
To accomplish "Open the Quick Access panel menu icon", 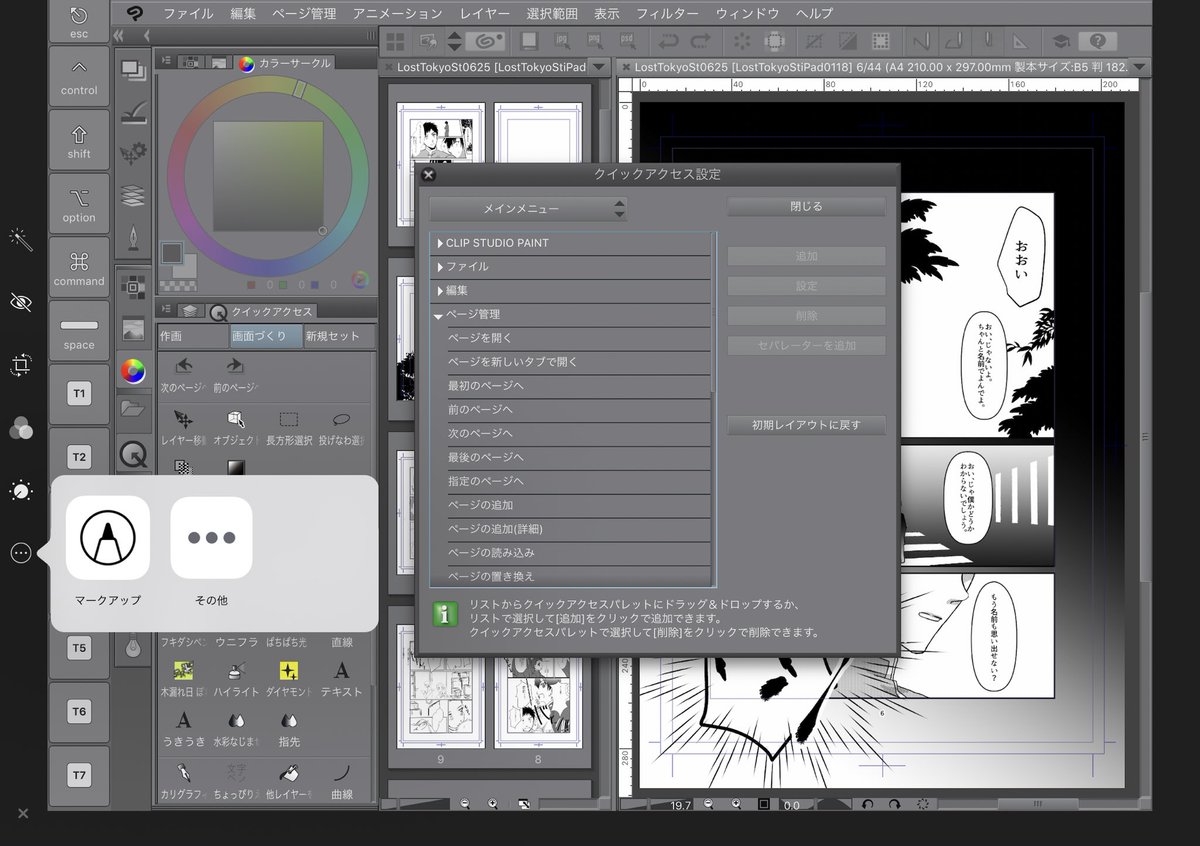I will [x=166, y=311].
